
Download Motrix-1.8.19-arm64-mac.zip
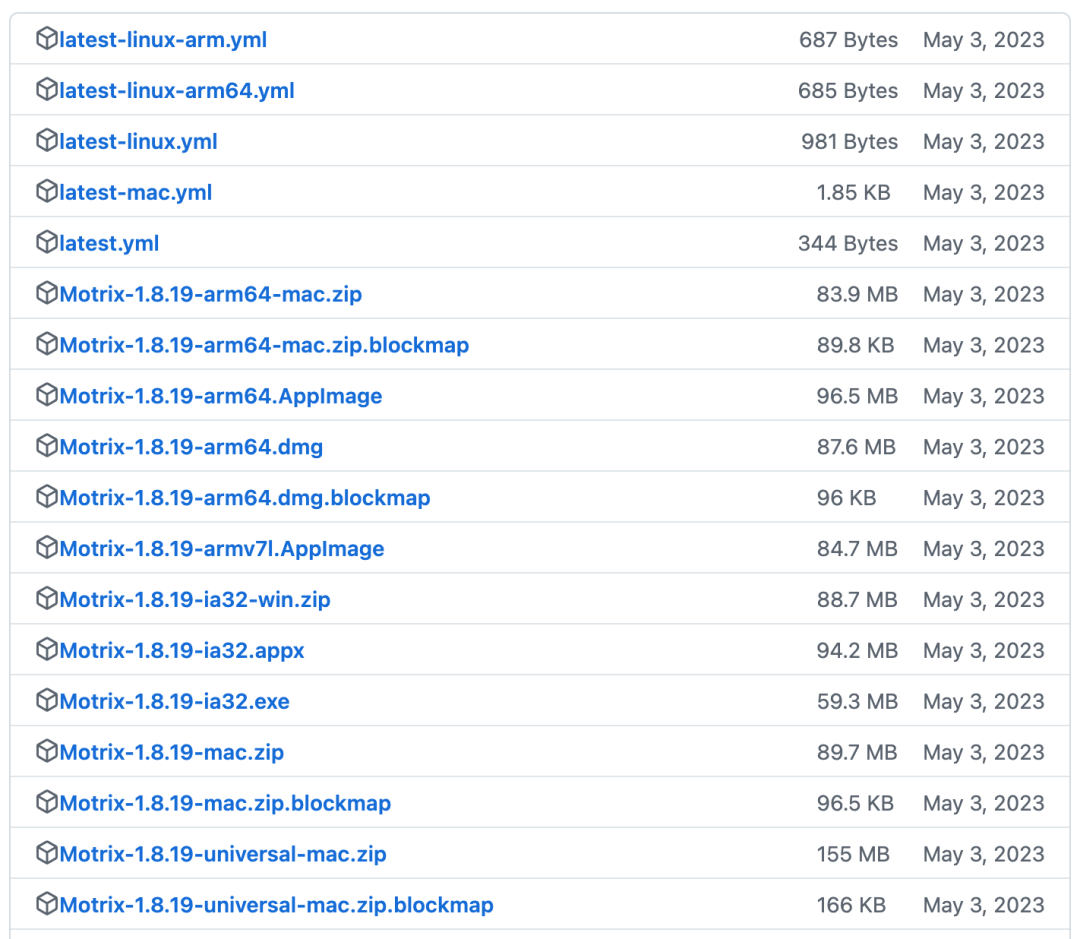click(x=210, y=295)
